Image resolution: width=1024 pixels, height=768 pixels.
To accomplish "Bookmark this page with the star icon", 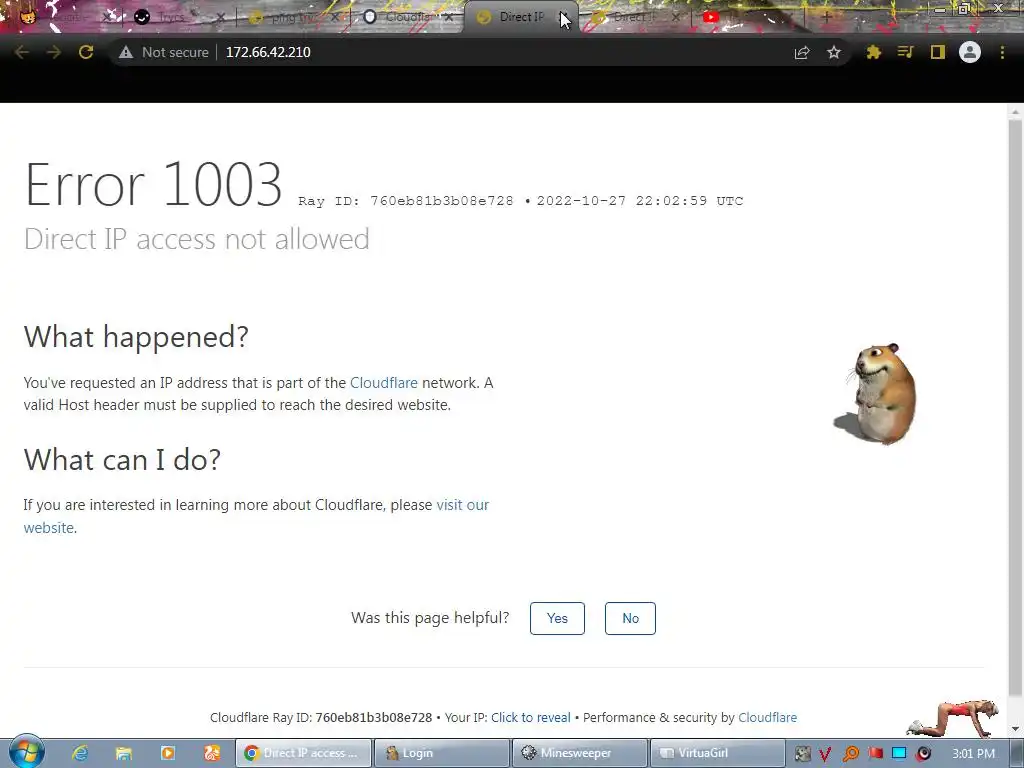I will 834,52.
